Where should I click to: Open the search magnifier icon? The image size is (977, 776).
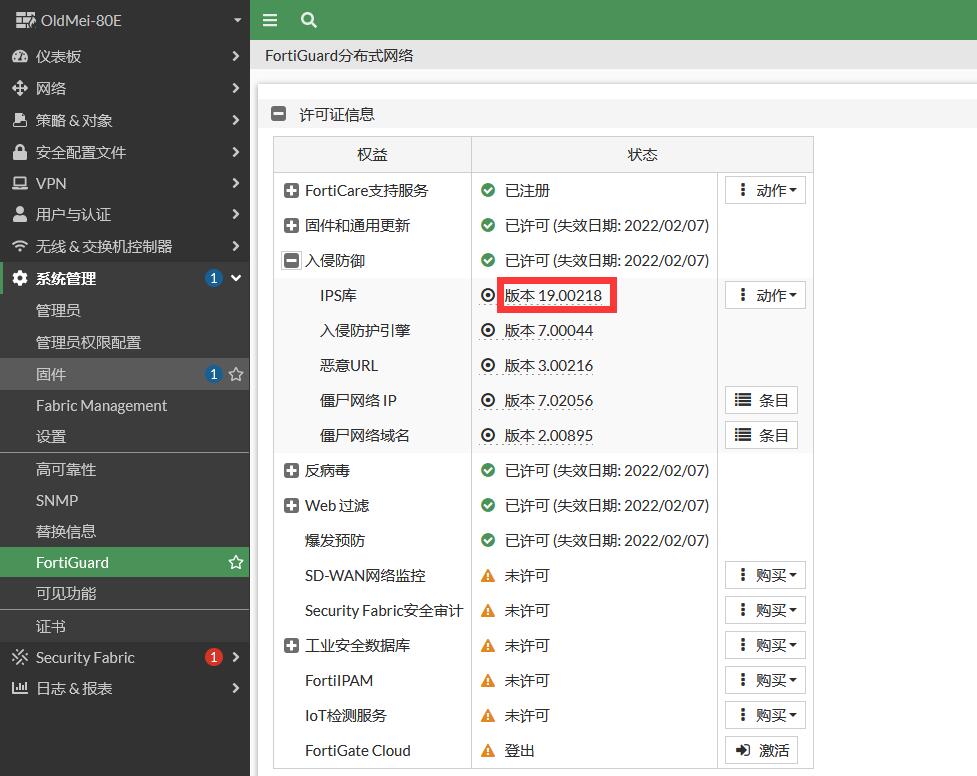(308, 20)
